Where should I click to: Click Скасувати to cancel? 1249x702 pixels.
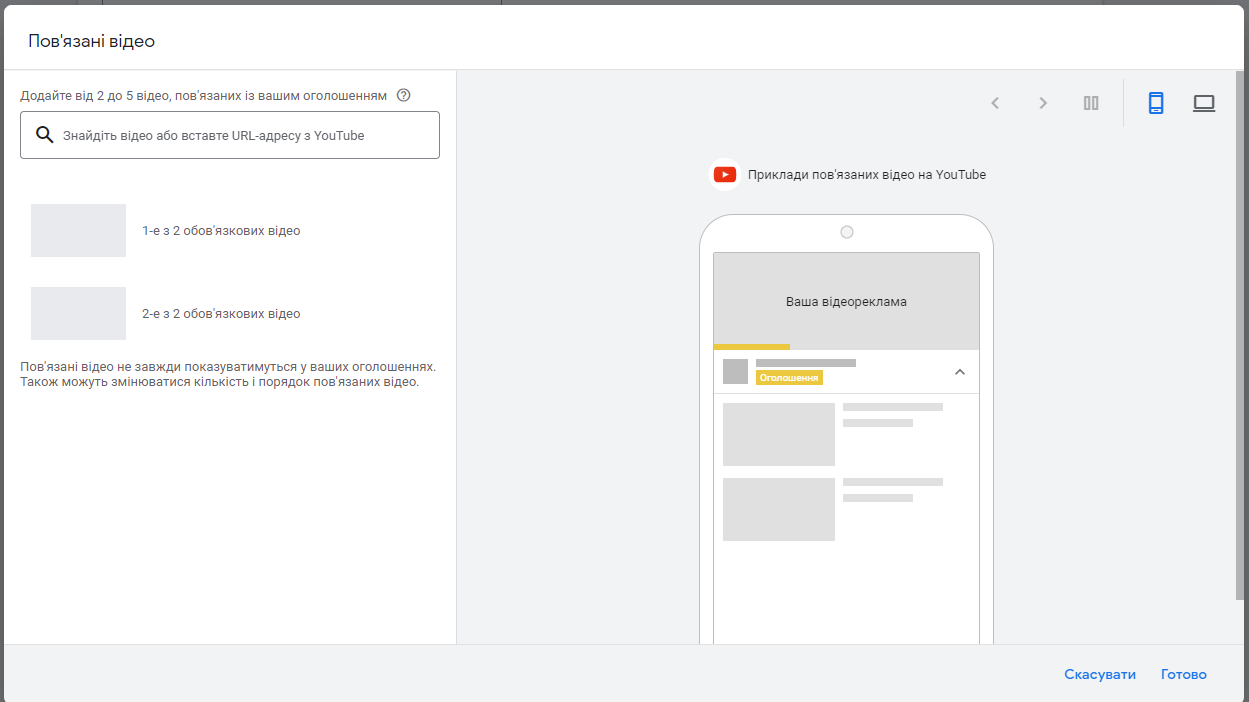click(x=1100, y=675)
